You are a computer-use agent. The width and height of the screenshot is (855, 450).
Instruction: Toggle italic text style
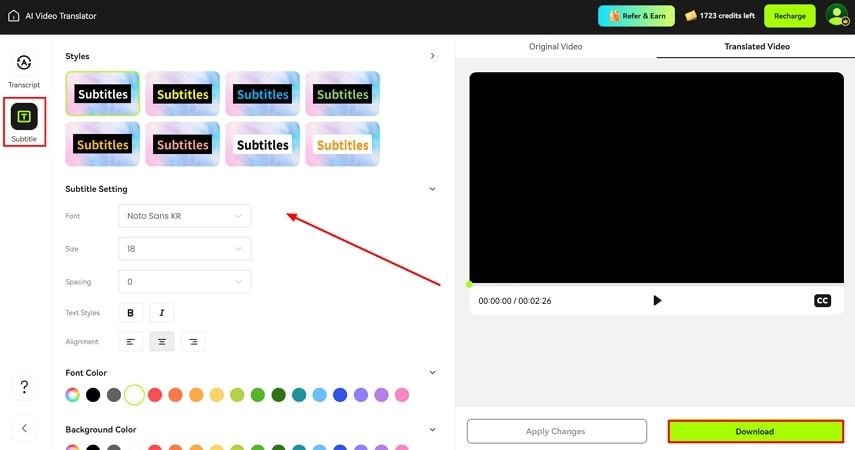(162, 313)
